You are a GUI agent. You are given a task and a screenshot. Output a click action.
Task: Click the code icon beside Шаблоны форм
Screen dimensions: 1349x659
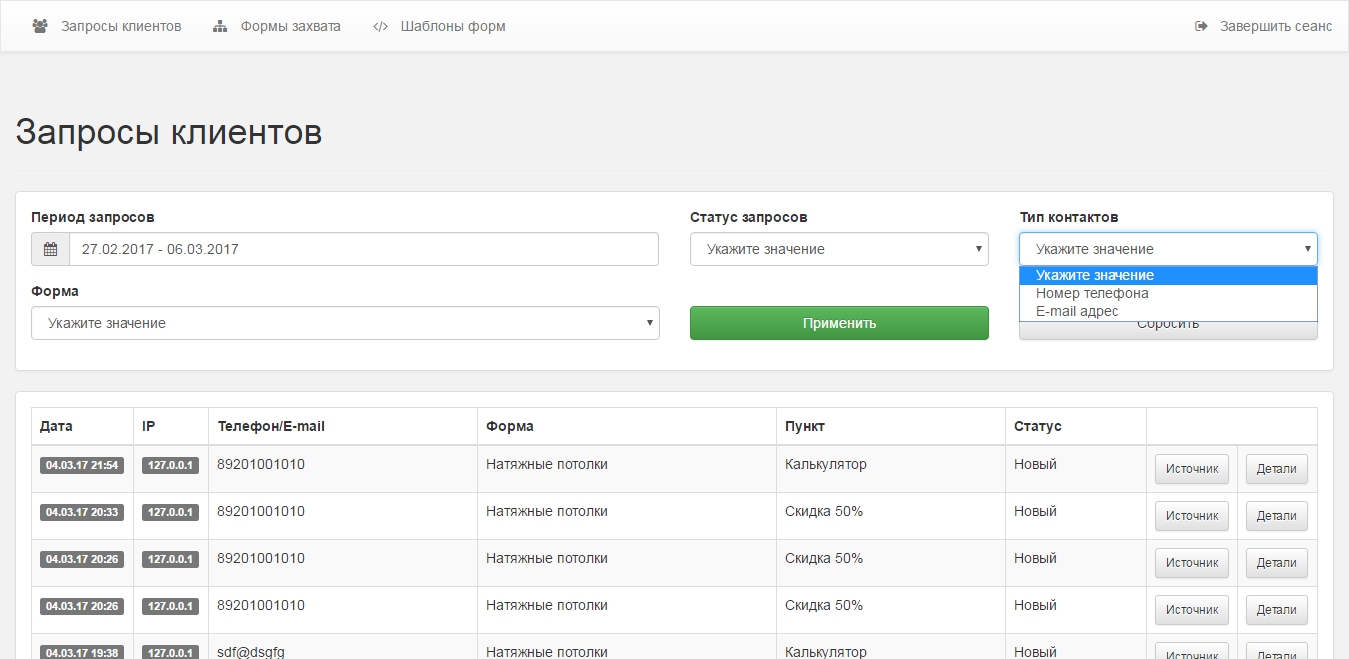pyautogui.click(x=380, y=26)
